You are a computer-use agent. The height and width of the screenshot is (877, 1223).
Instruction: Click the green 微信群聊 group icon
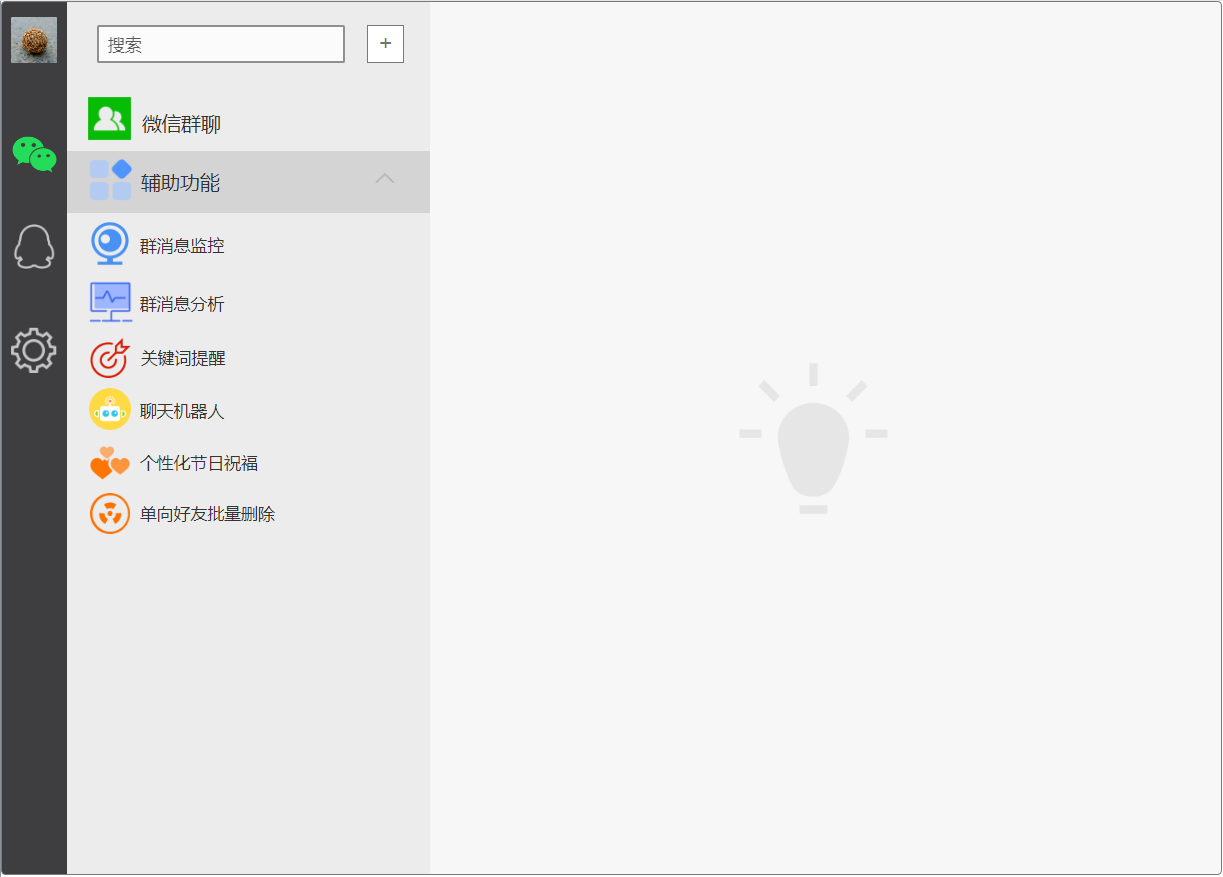(109, 119)
